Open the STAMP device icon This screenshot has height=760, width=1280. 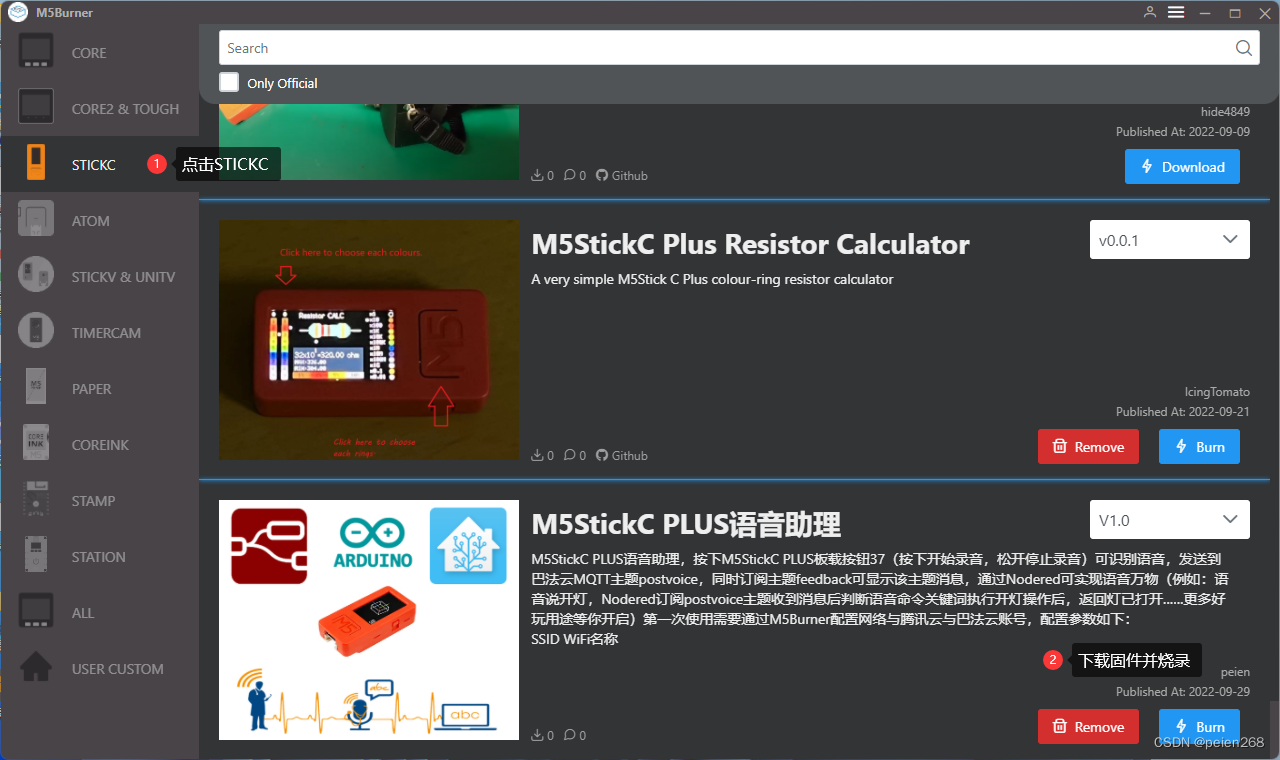coord(36,500)
